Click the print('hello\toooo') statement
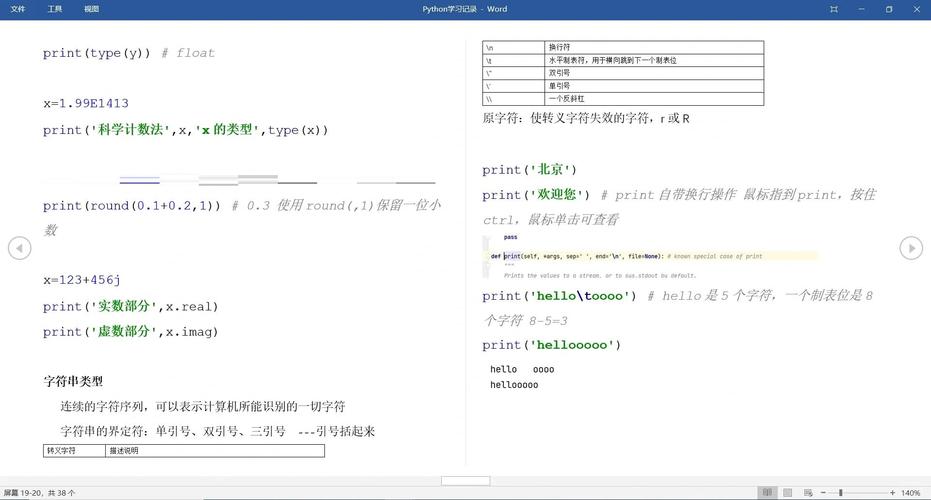This screenshot has height=500, width=931. (559, 296)
